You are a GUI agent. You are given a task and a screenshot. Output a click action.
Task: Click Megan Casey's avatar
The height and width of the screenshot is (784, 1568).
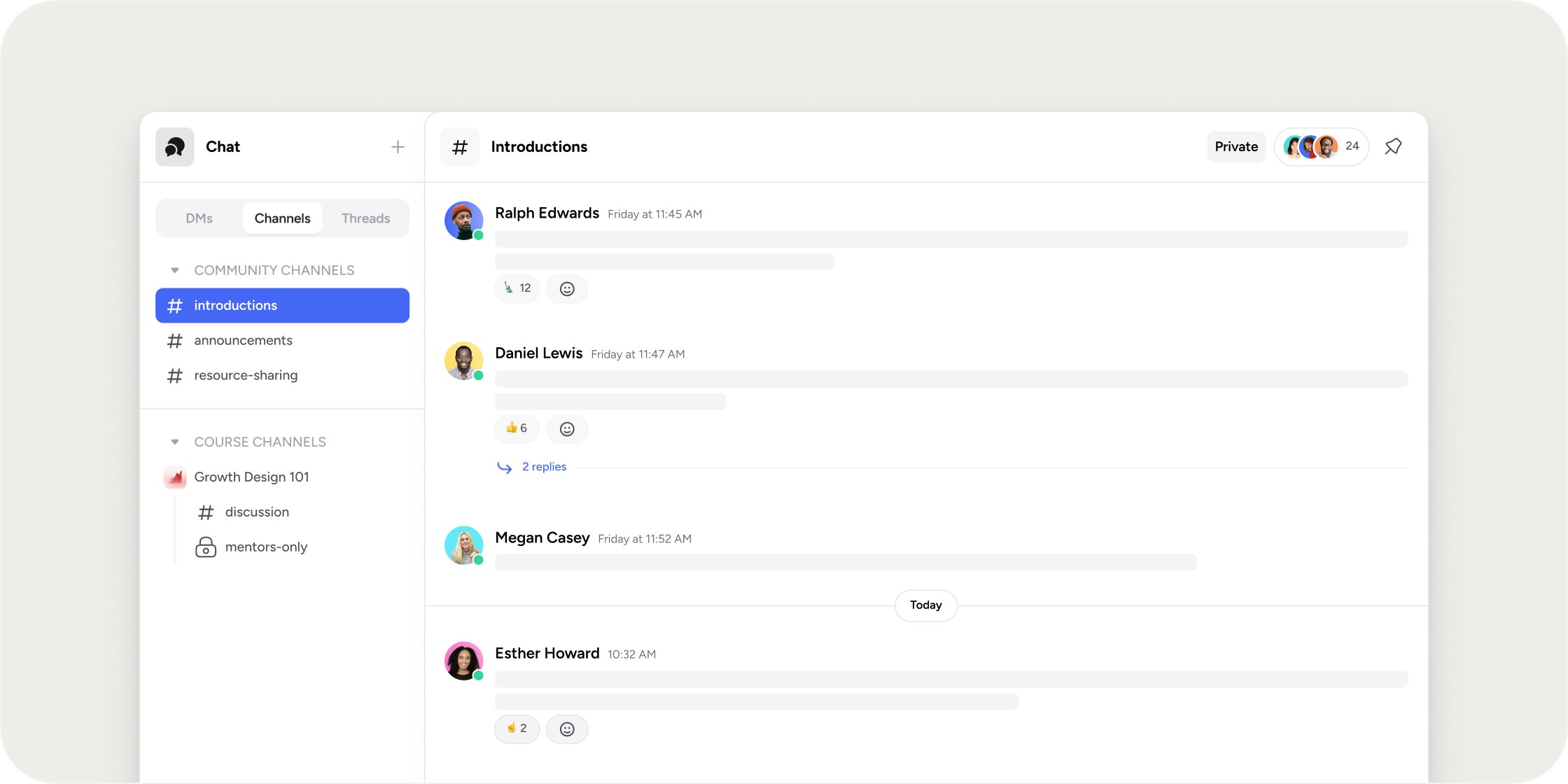tap(463, 545)
